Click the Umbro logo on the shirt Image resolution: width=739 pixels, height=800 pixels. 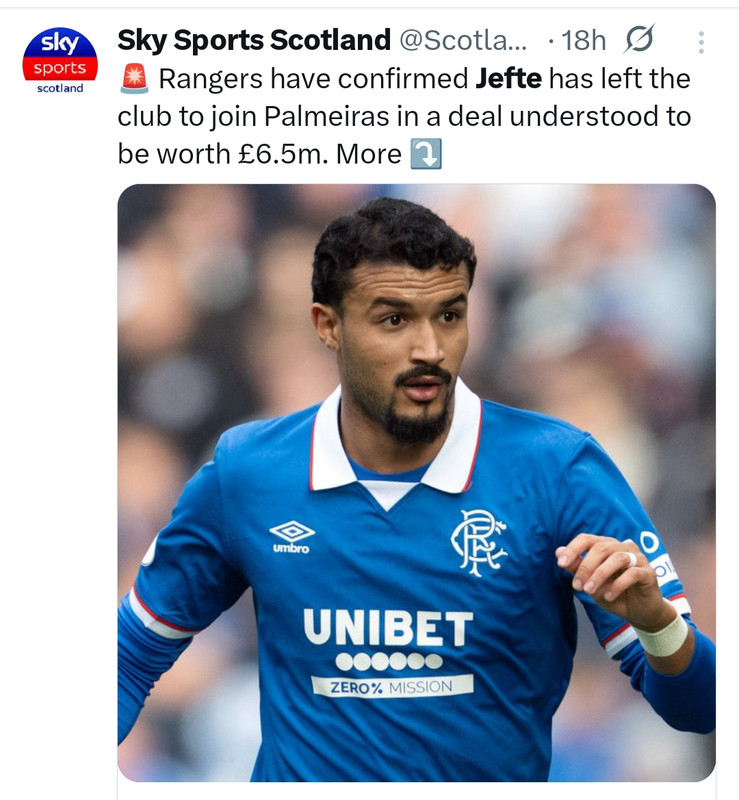[292, 536]
